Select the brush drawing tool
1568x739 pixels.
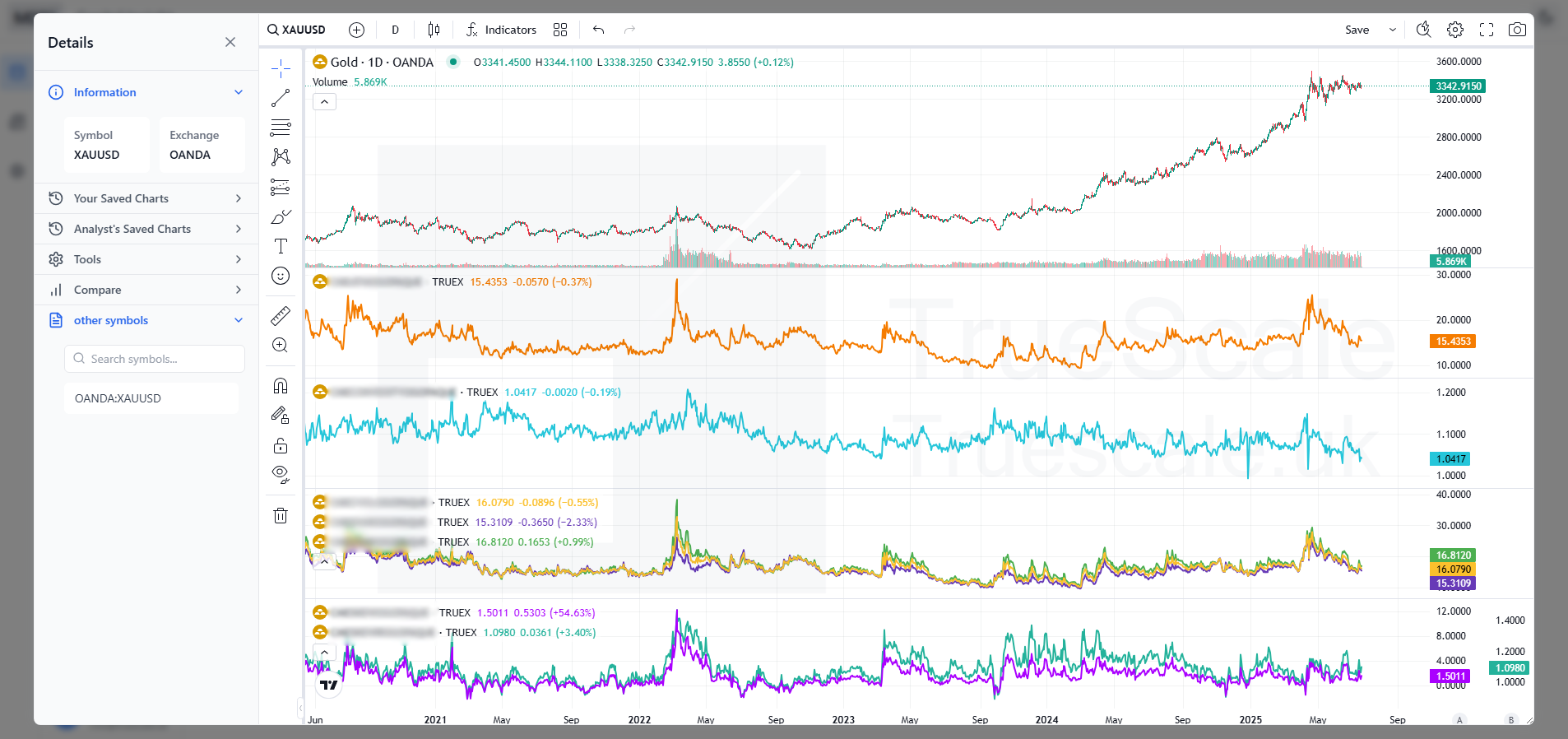coord(281,216)
